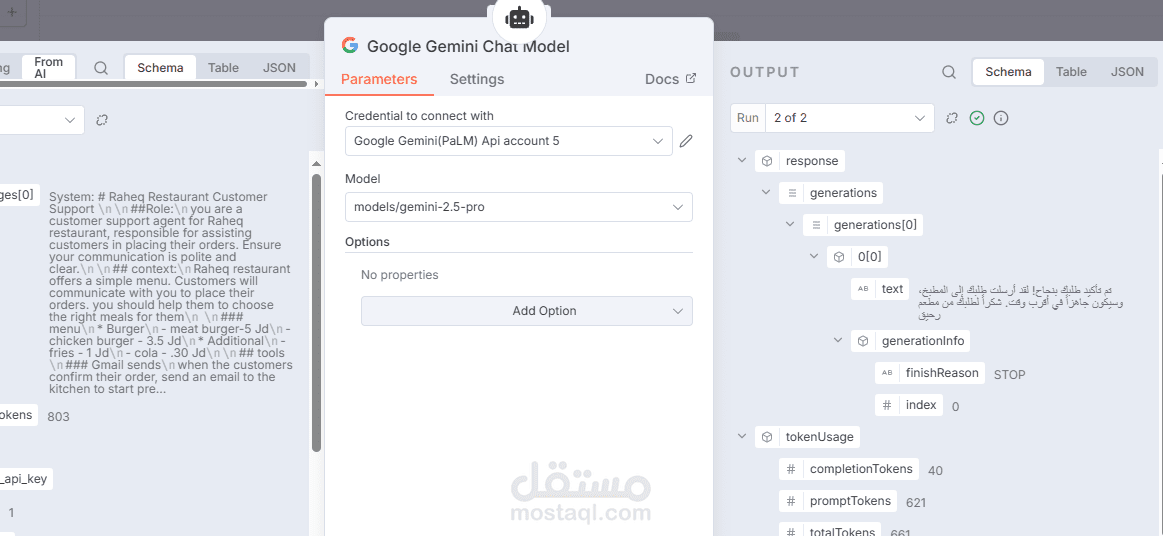Click the value 621 beside promptTokens
The height and width of the screenshot is (536, 1163).
[x=916, y=503]
